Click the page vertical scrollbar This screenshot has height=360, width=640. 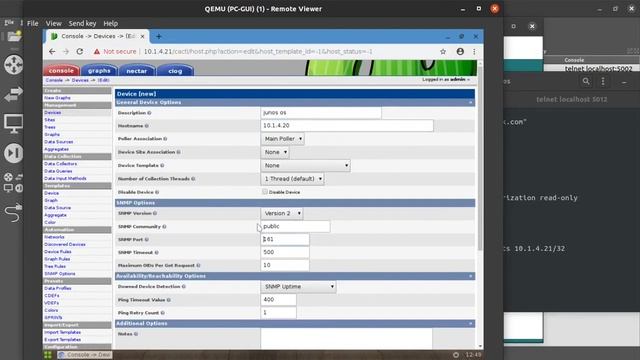tap(480, 158)
